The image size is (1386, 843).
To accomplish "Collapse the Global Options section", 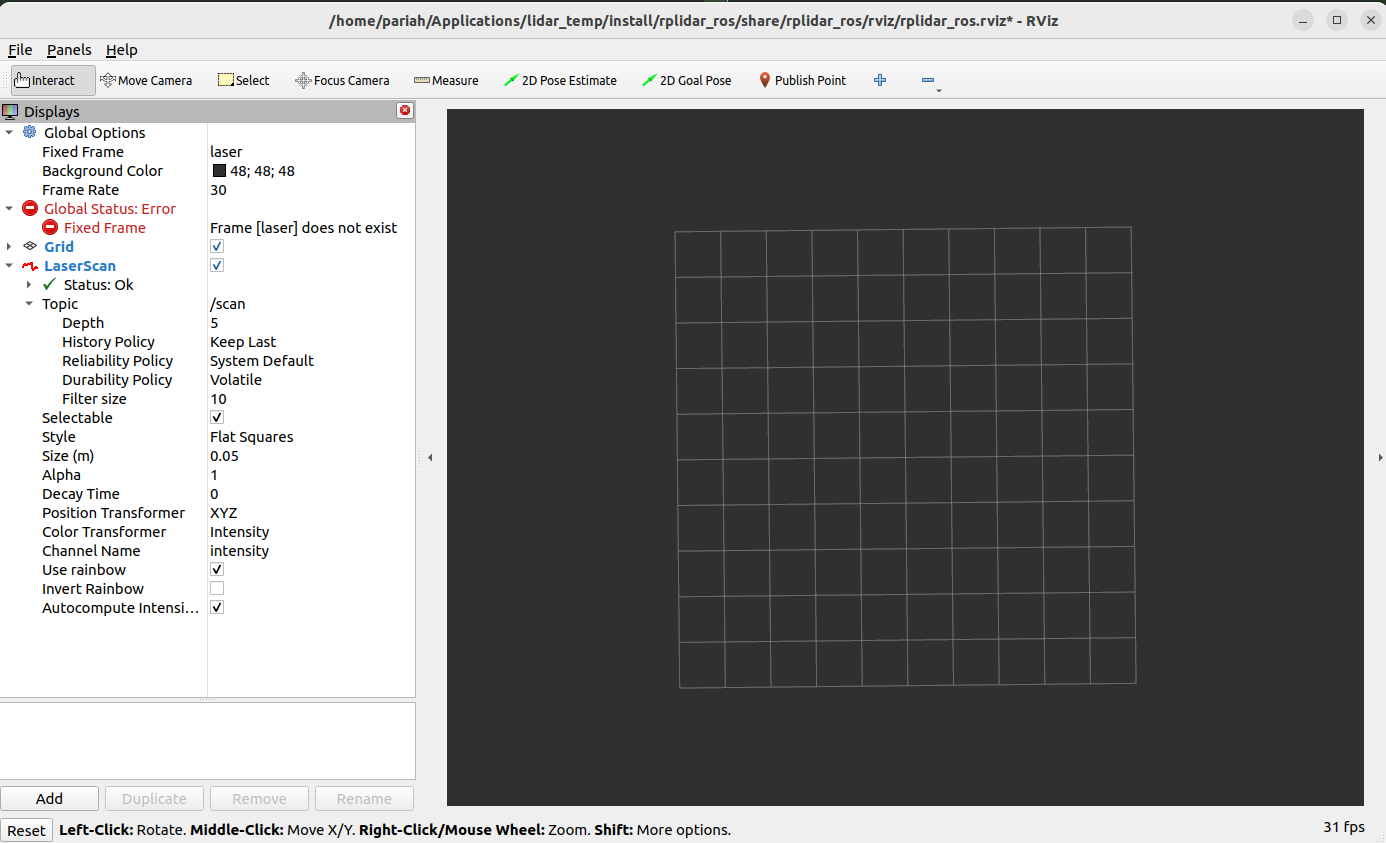I will point(9,132).
